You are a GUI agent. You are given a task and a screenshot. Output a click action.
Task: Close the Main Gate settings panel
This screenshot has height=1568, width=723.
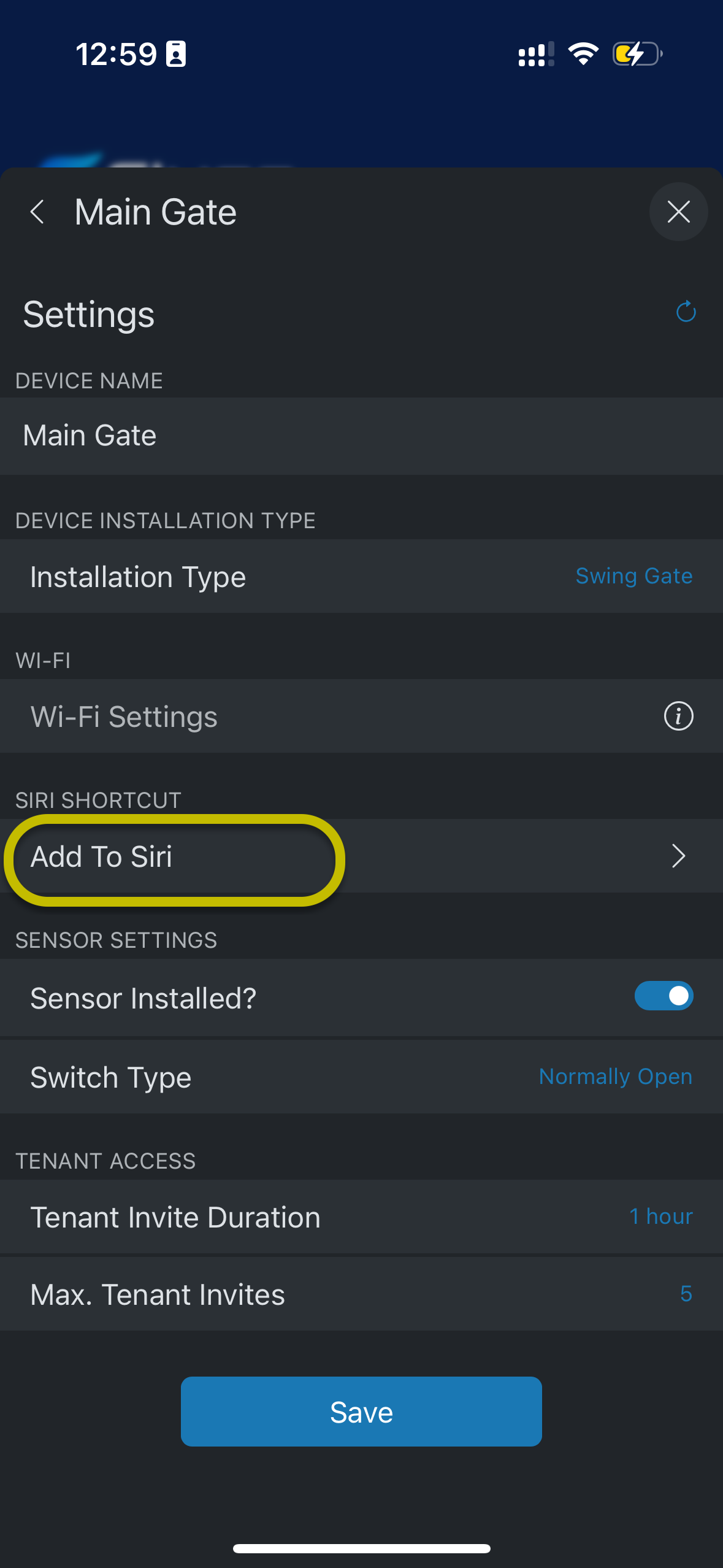(678, 212)
